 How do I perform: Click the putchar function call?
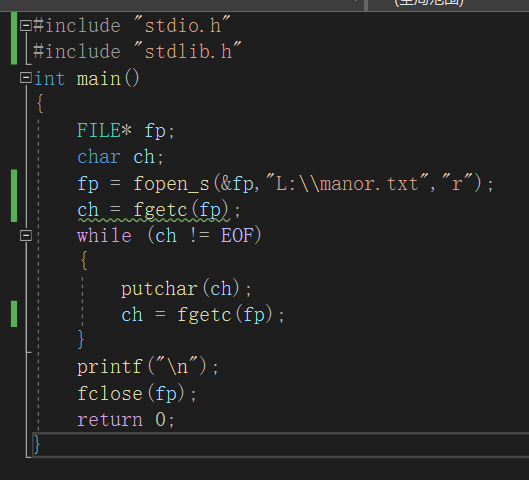point(159,289)
